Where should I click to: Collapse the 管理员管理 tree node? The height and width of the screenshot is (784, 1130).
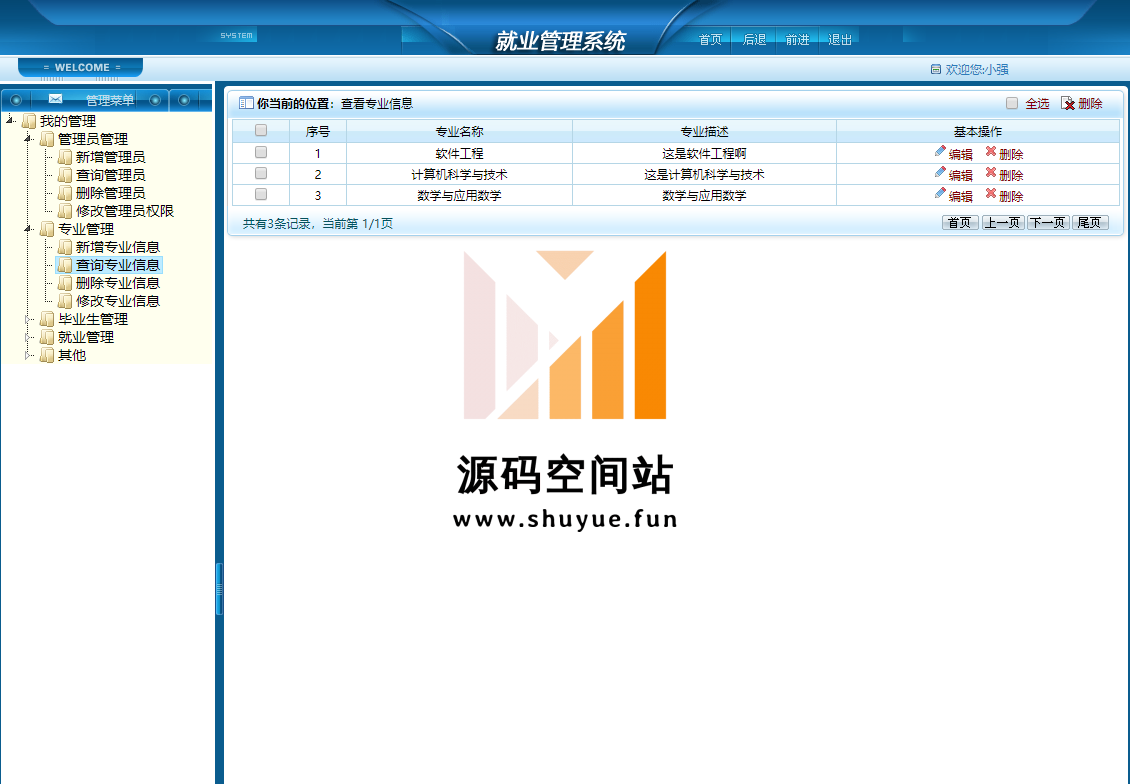28,138
